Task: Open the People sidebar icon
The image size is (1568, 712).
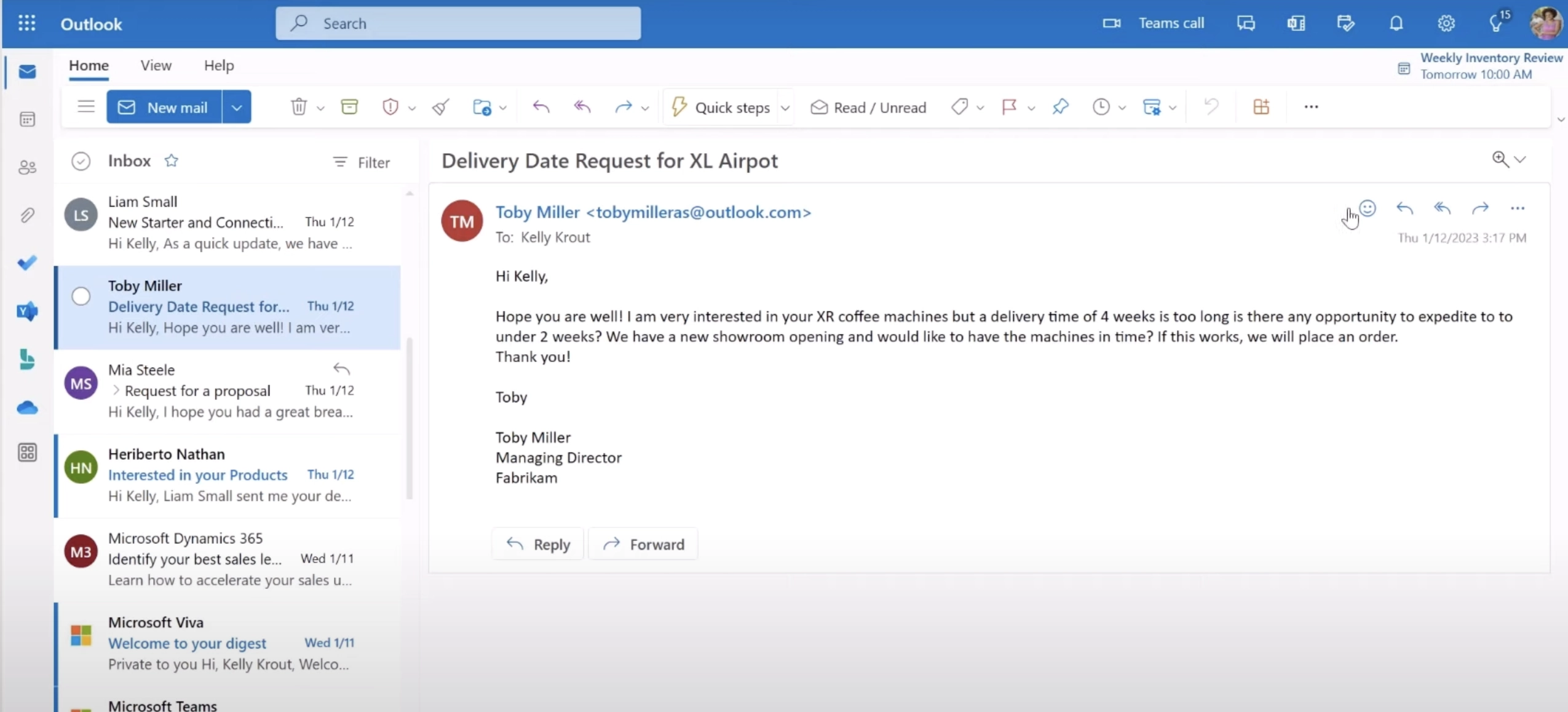Action: tap(27, 167)
